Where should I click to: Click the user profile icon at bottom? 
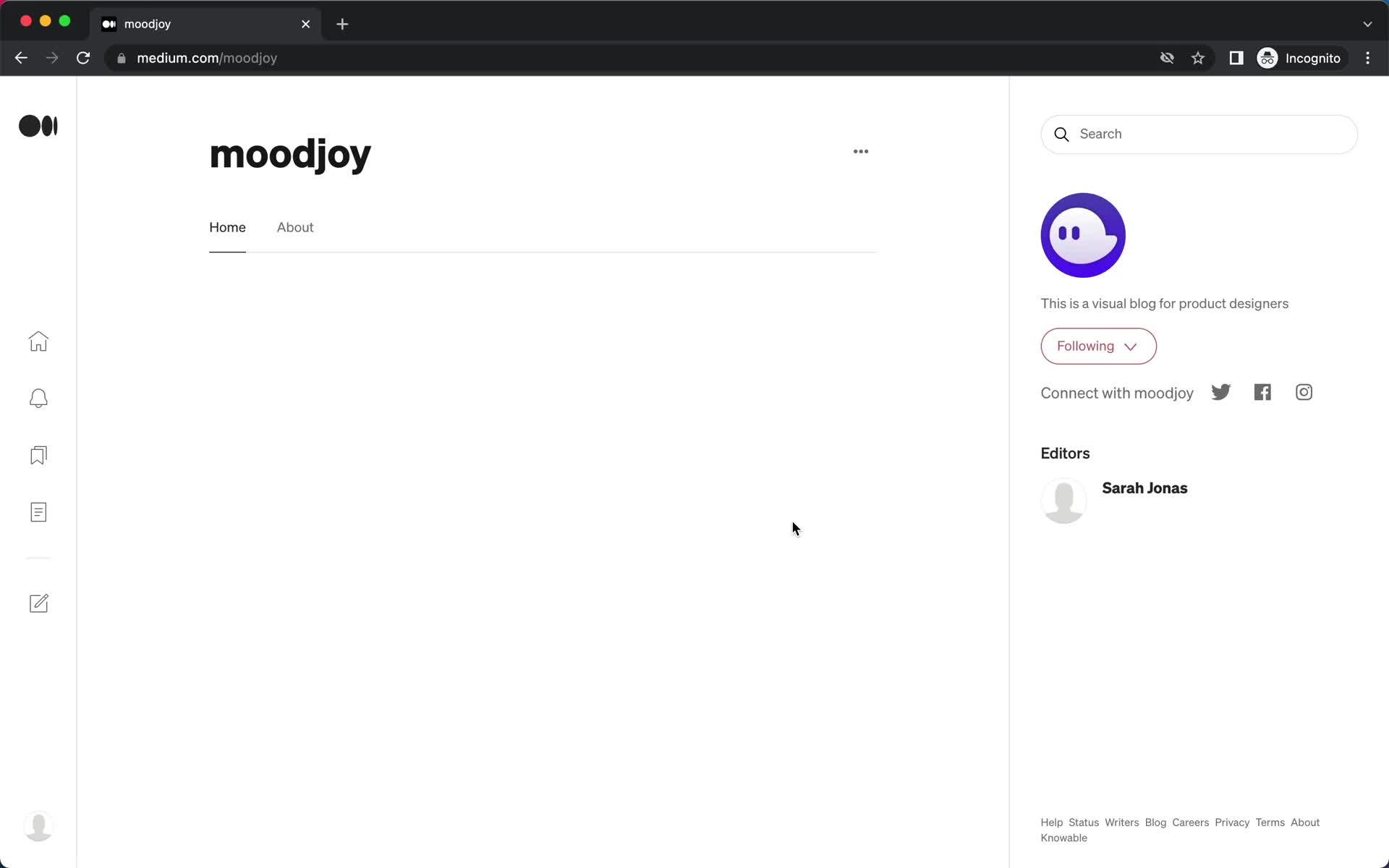coord(38,824)
